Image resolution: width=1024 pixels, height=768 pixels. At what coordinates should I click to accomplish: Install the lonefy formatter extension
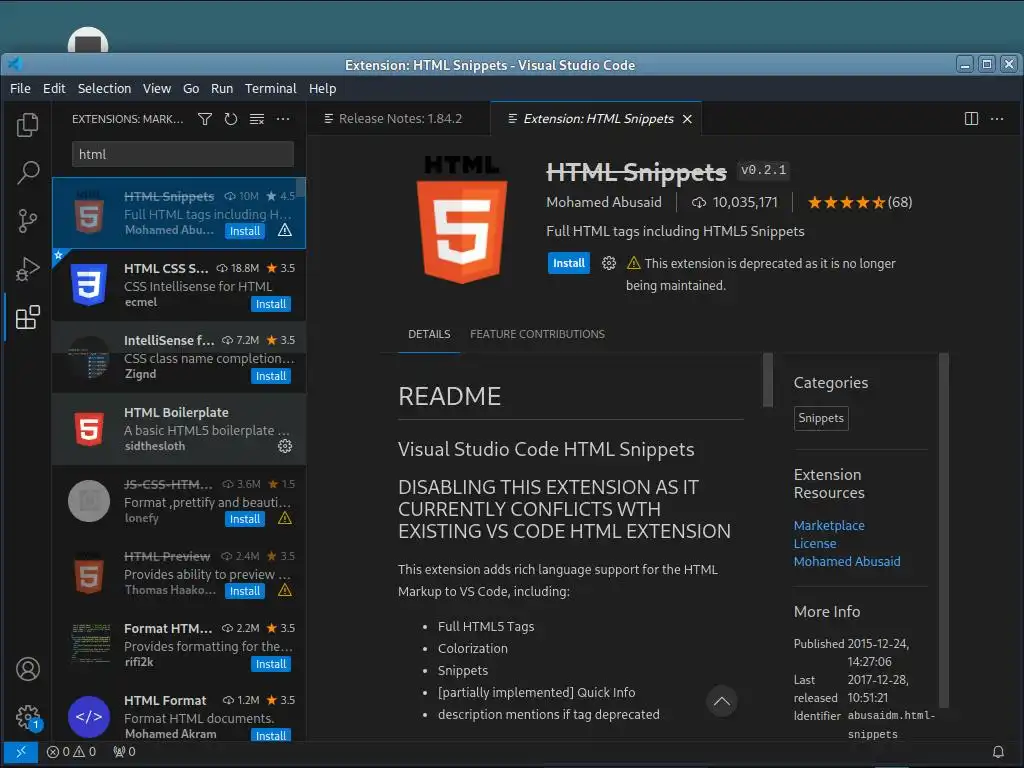pyautogui.click(x=244, y=519)
